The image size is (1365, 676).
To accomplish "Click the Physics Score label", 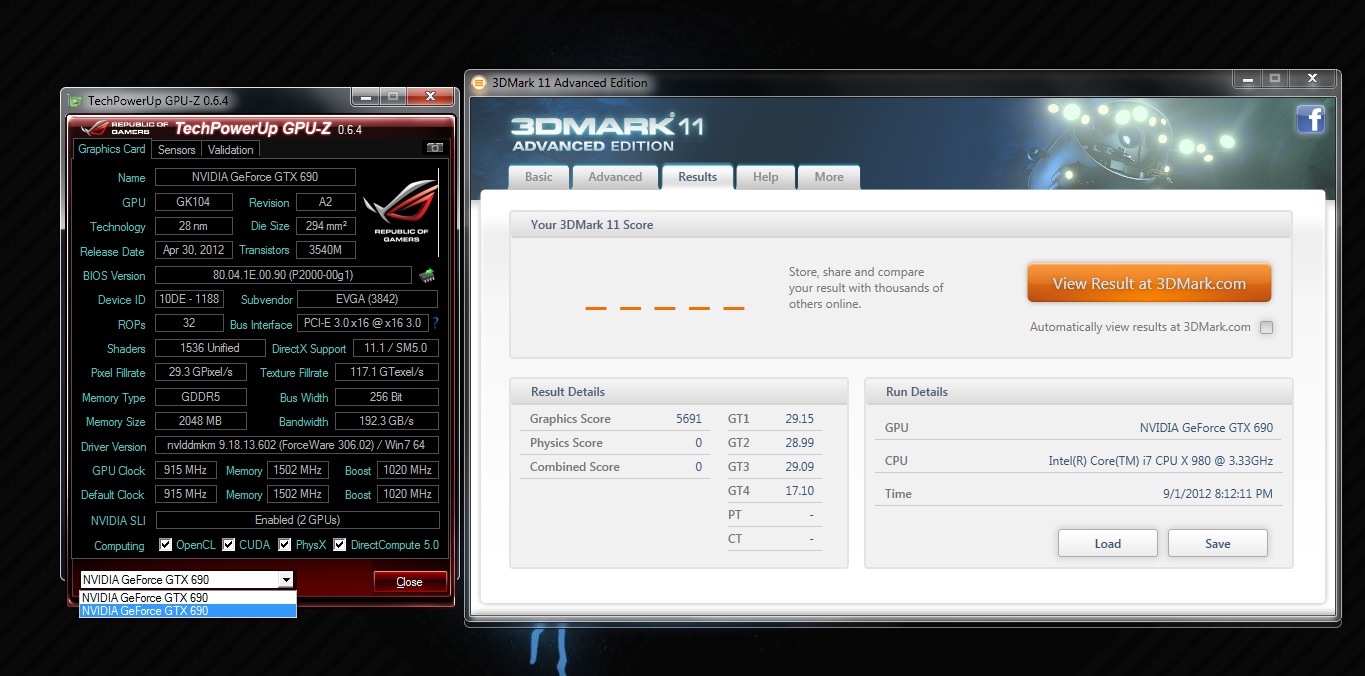I will click(566, 443).
